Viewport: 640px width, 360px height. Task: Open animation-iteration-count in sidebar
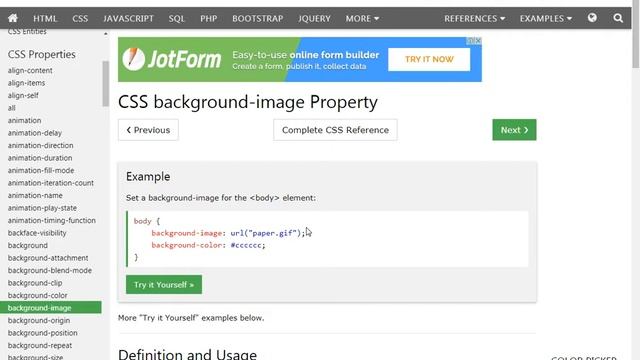51,183
